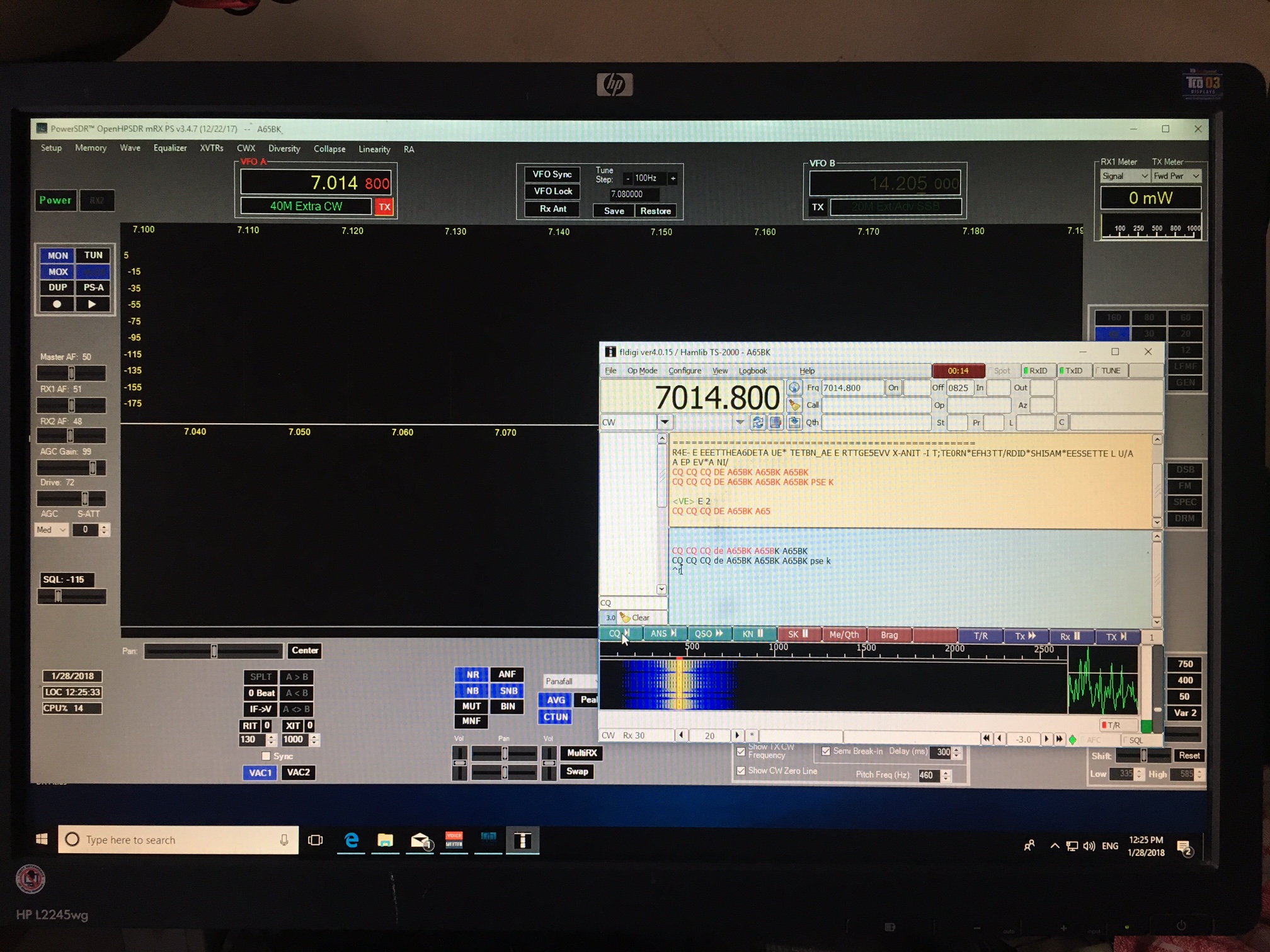
Task: Click the fldigi taskbar icon
Action: (x=522, y=841)
